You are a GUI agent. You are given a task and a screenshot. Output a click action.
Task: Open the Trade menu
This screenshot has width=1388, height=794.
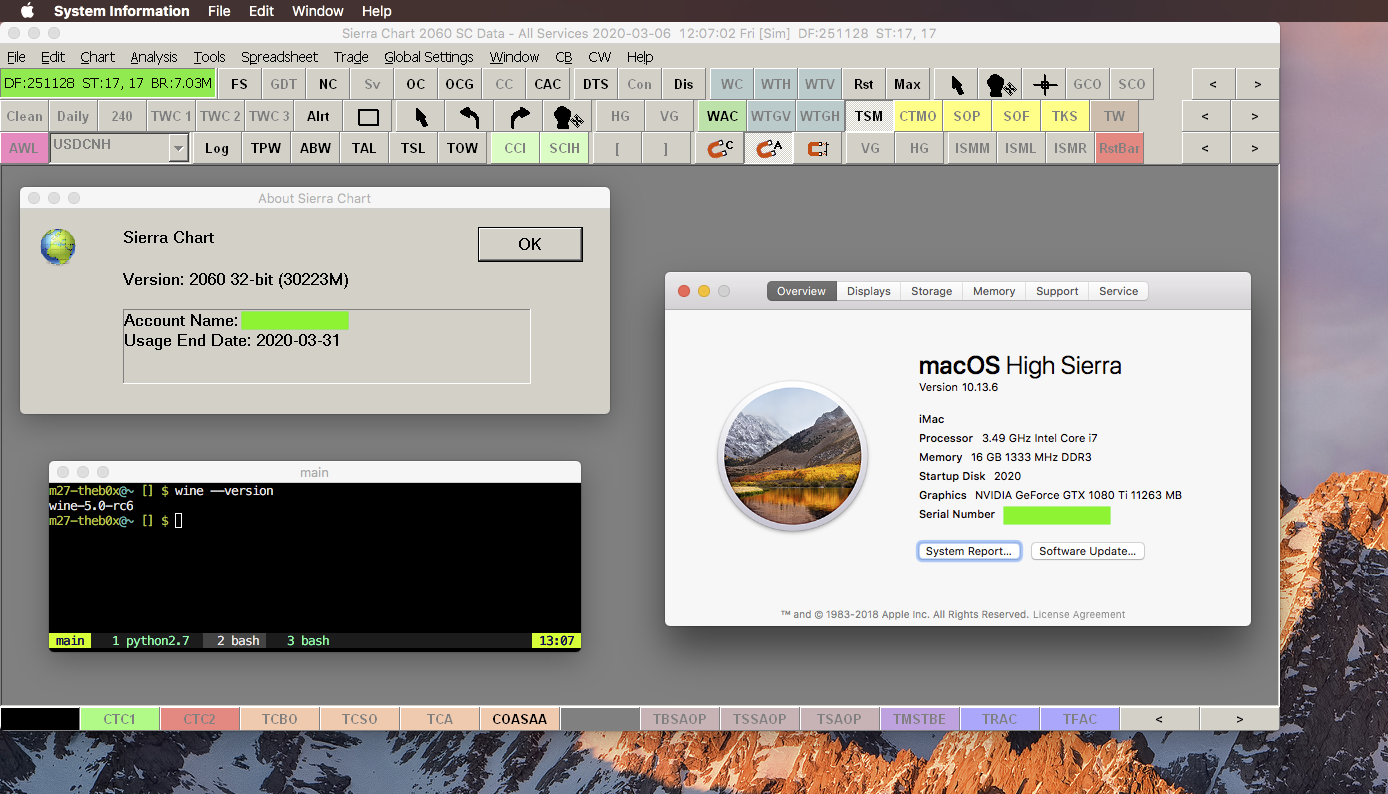pos(351,57)
